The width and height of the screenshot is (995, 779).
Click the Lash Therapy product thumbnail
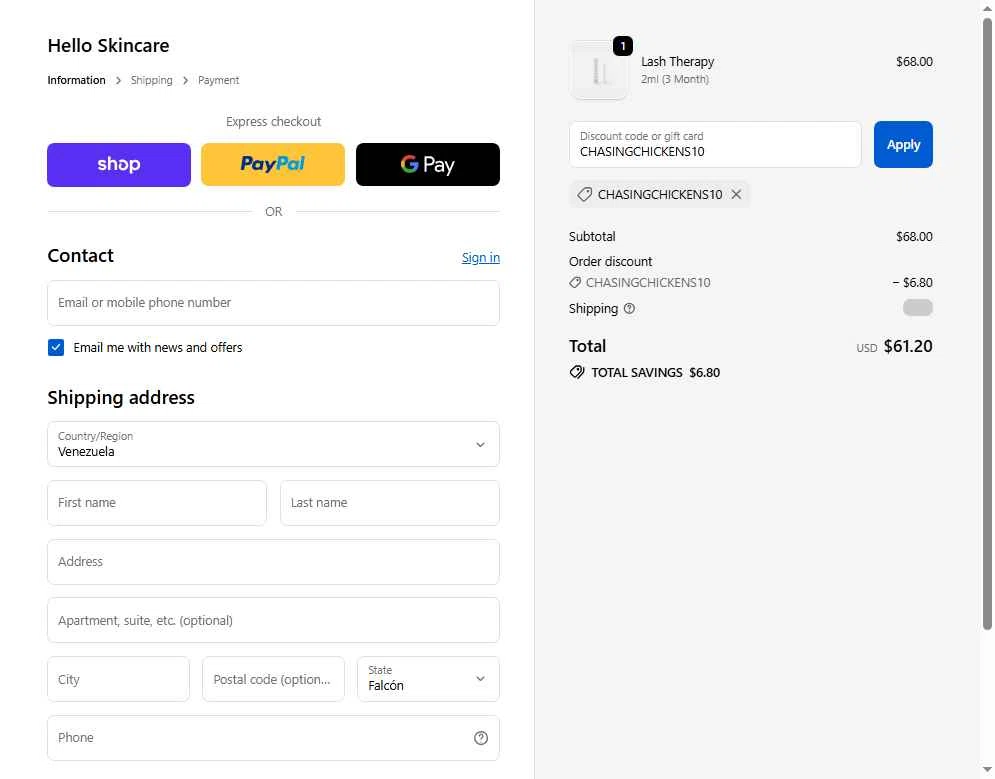click(599, 70)
